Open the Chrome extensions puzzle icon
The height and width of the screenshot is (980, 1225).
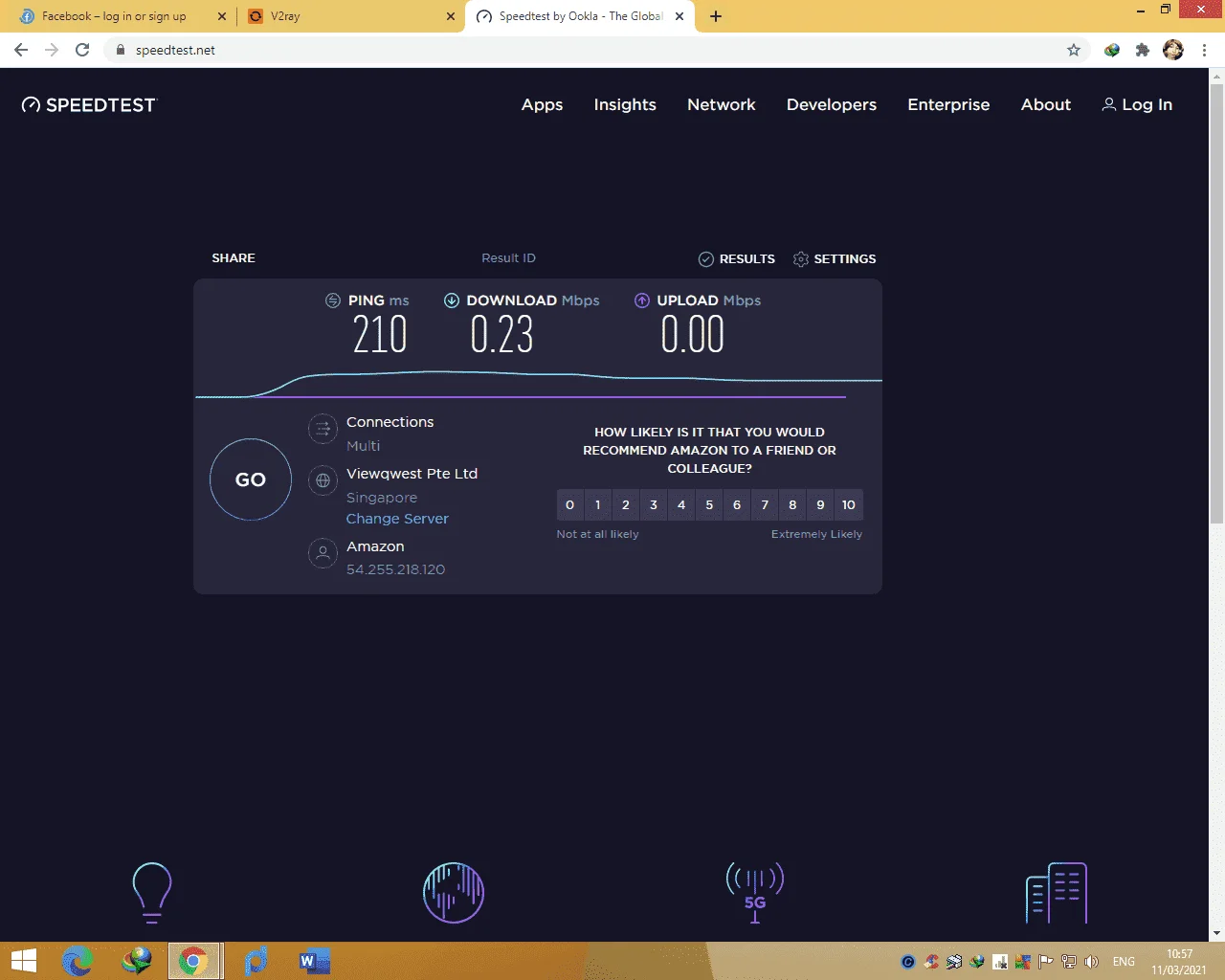[x=1142, y=50]
